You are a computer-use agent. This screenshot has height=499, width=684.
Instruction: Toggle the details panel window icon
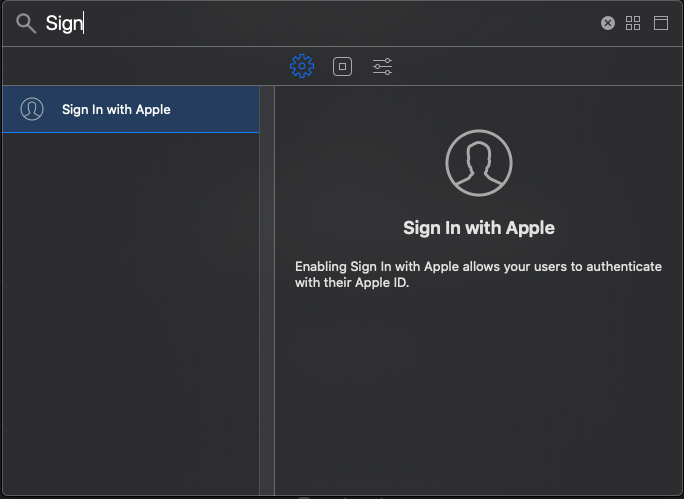[x=661, y=23]
